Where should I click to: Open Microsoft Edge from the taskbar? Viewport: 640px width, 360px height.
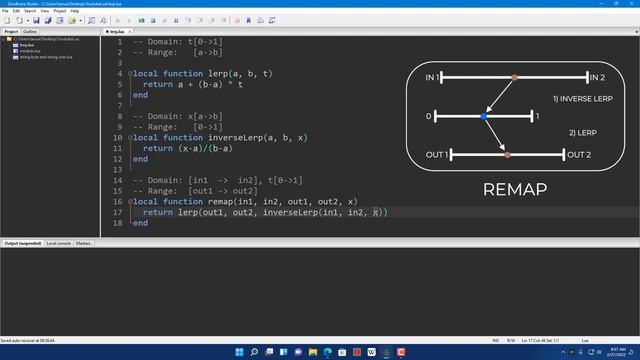click(x=328, y=352)
